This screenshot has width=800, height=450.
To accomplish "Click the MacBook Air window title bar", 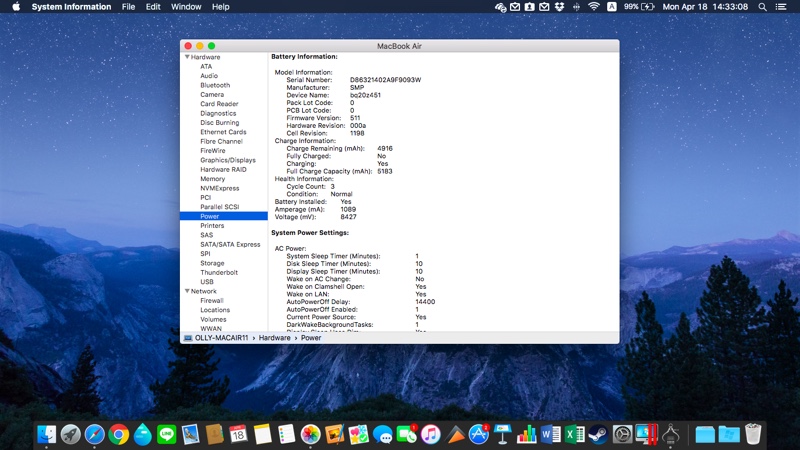I will (x=399, y=46).
